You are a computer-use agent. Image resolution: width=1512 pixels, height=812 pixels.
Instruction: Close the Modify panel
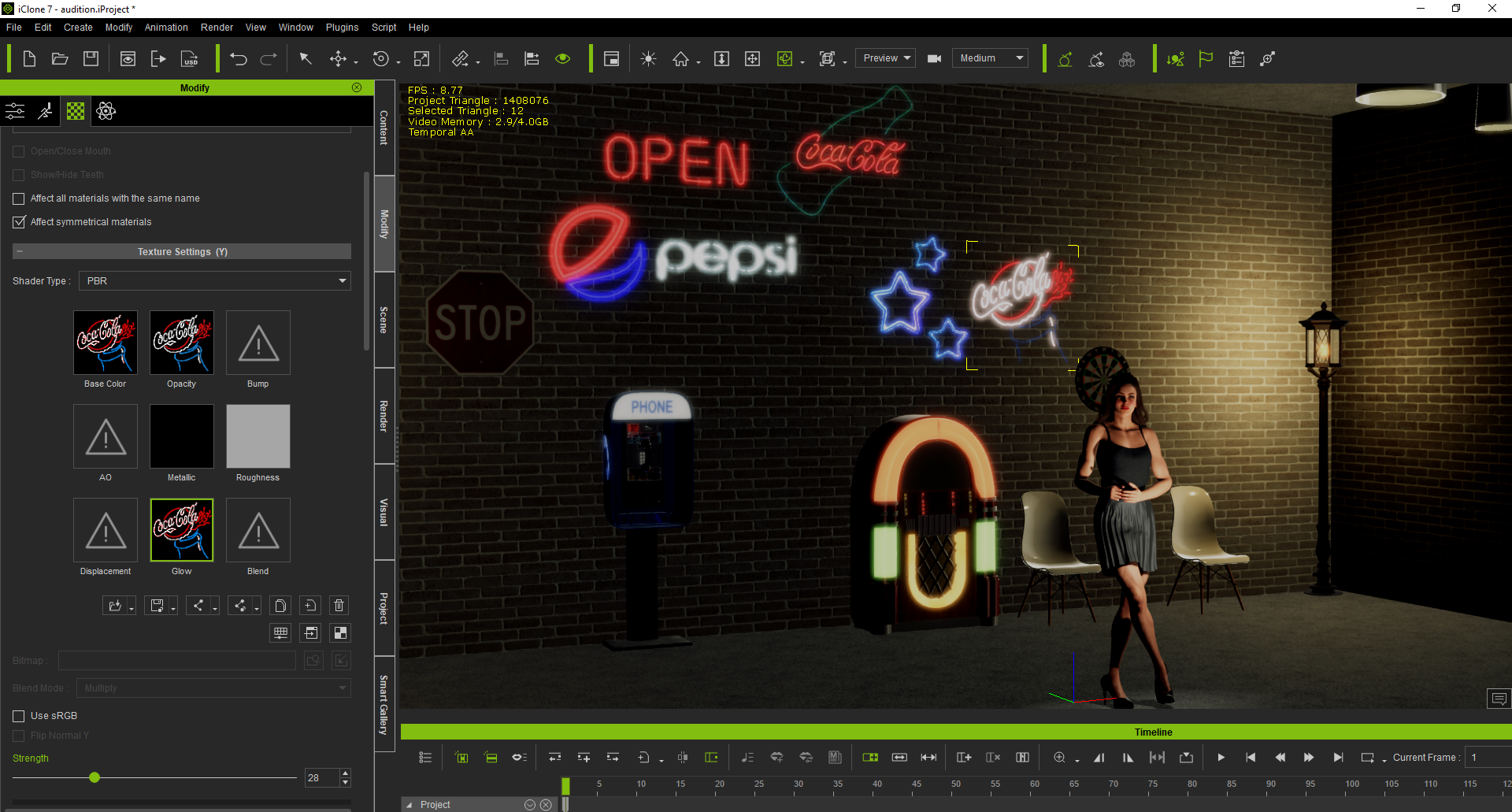coord(357,87)
